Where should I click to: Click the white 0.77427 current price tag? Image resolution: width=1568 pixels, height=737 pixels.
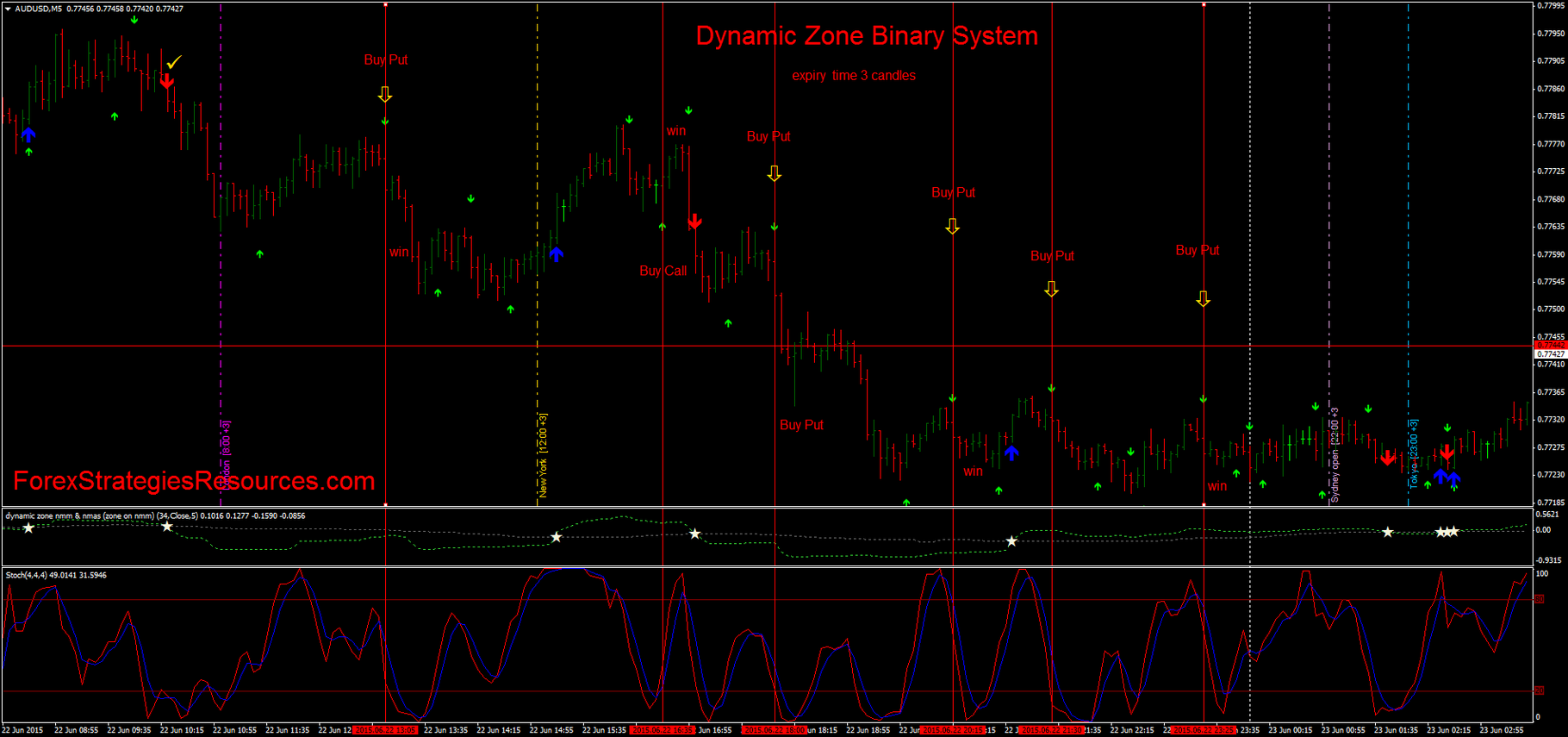(1551, 354)
